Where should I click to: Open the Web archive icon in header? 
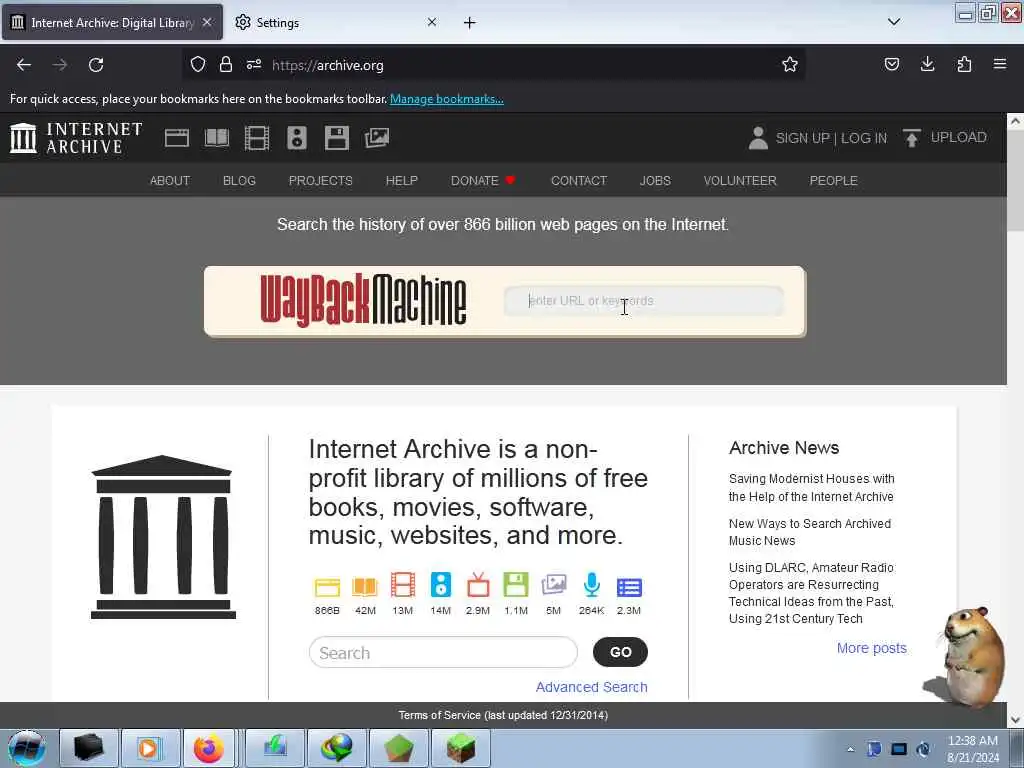tap(176, 138)
